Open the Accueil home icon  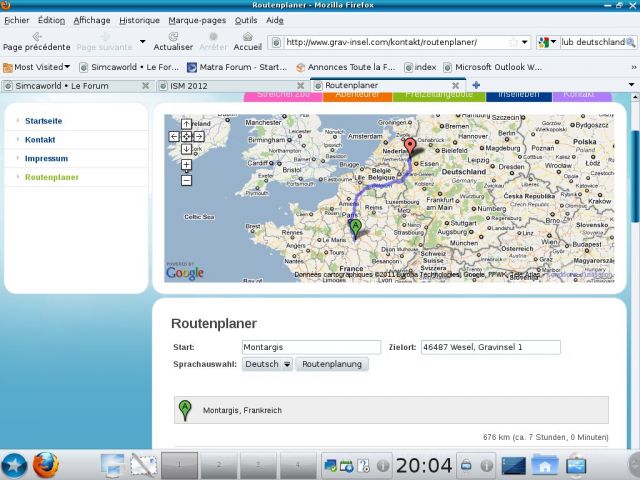247,37
